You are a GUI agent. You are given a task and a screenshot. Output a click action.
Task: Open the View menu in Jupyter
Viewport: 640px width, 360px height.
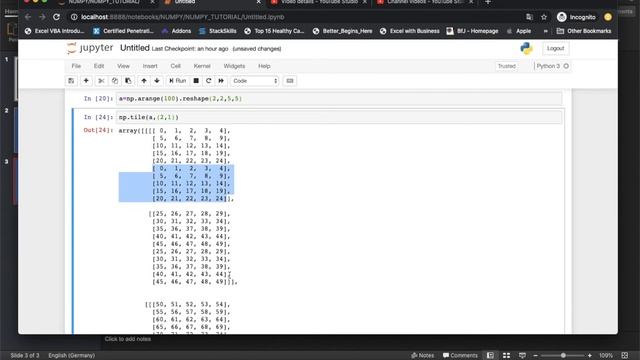pyautogui.click(x=123, y=66)
